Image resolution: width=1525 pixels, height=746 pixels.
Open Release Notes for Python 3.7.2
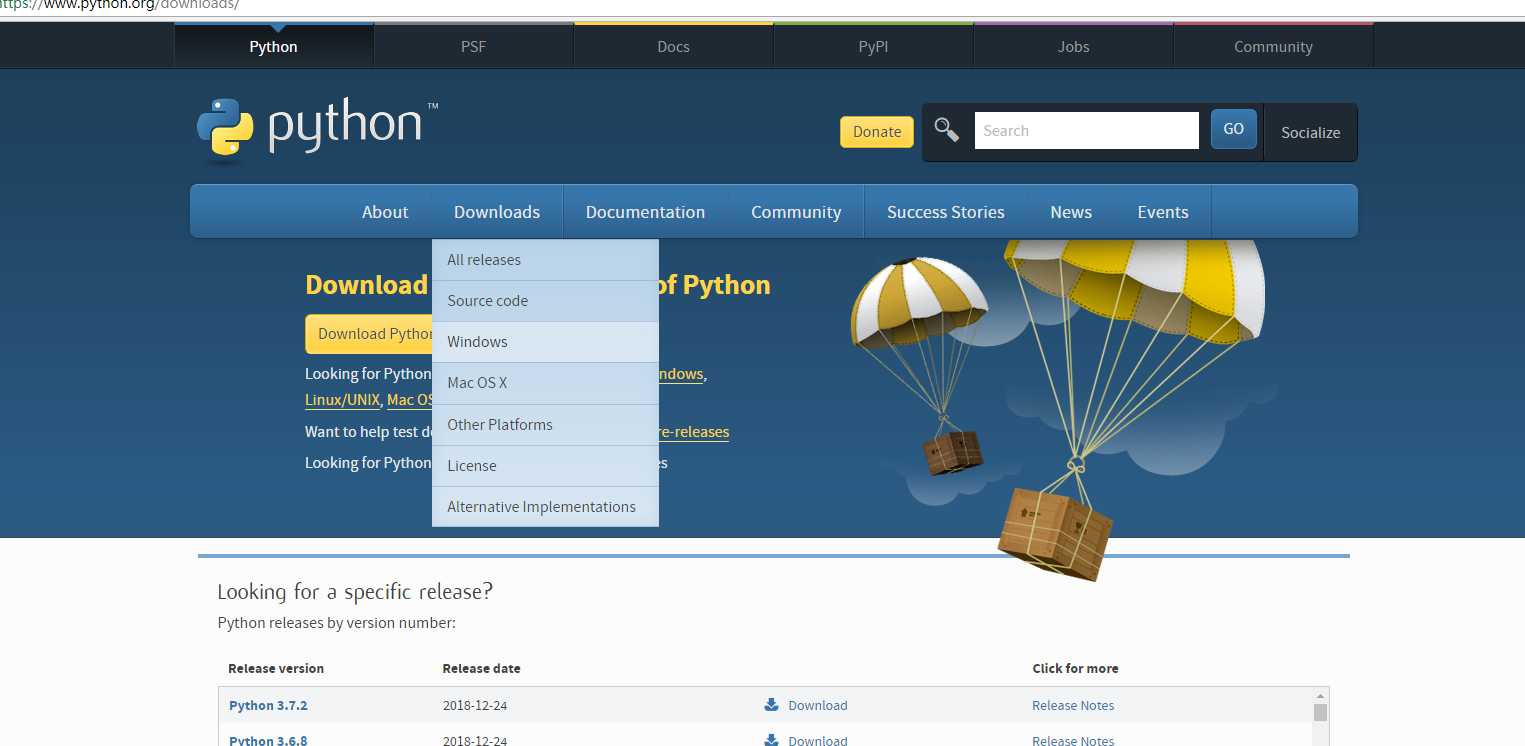click(1073, 705)
